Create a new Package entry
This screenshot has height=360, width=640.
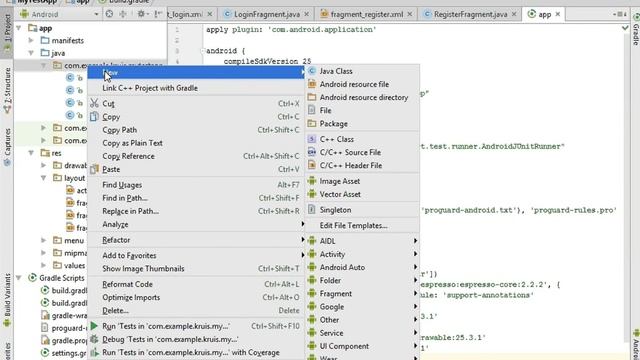333,123
